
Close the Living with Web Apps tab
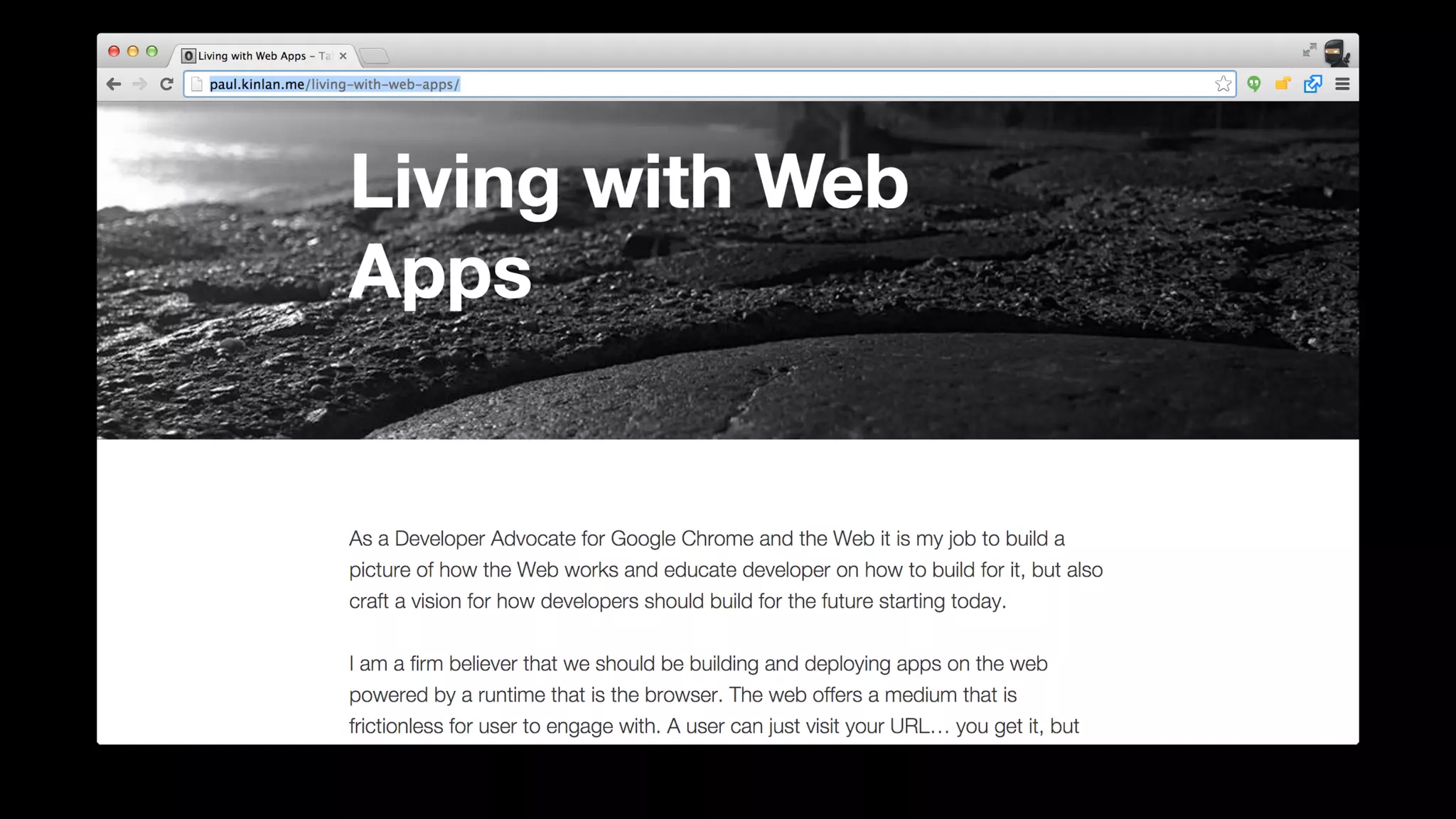pyautogui.click(x=343, y=56)
